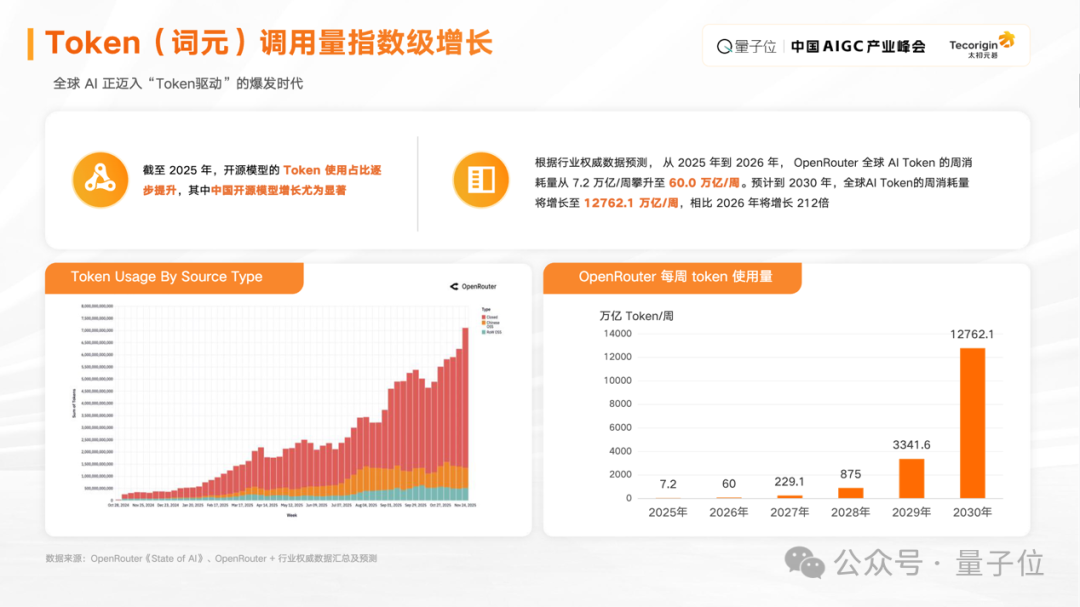The width and height of the screenshot is (1080, 607).
Task: Click the 2030年 orange bar
Action: pyautogui.click(x=972, y=423)
